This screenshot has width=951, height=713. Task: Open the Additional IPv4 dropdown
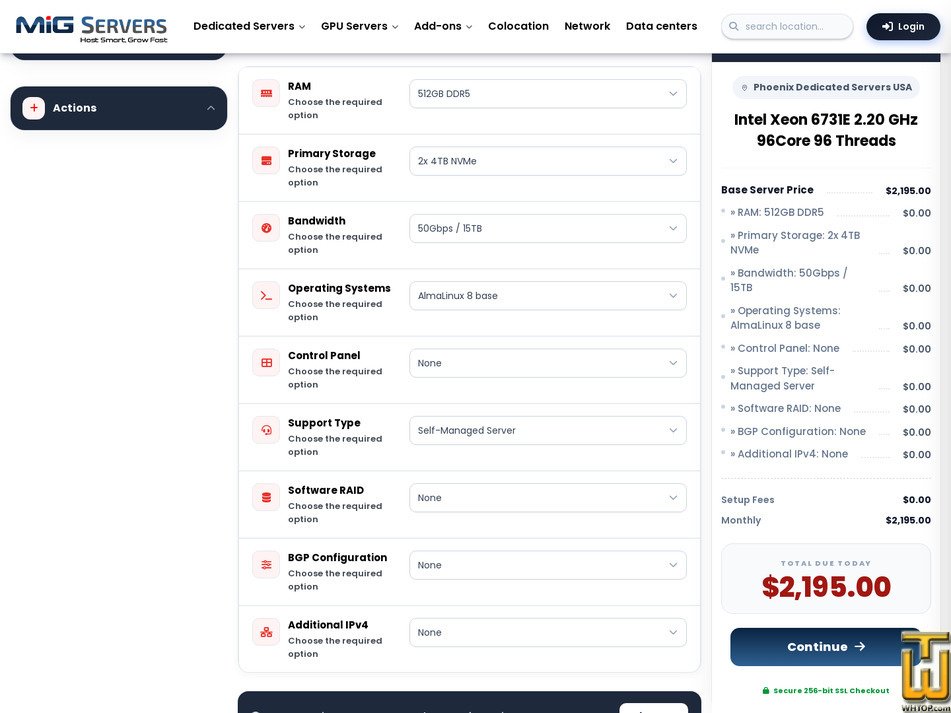coord(548,632)
